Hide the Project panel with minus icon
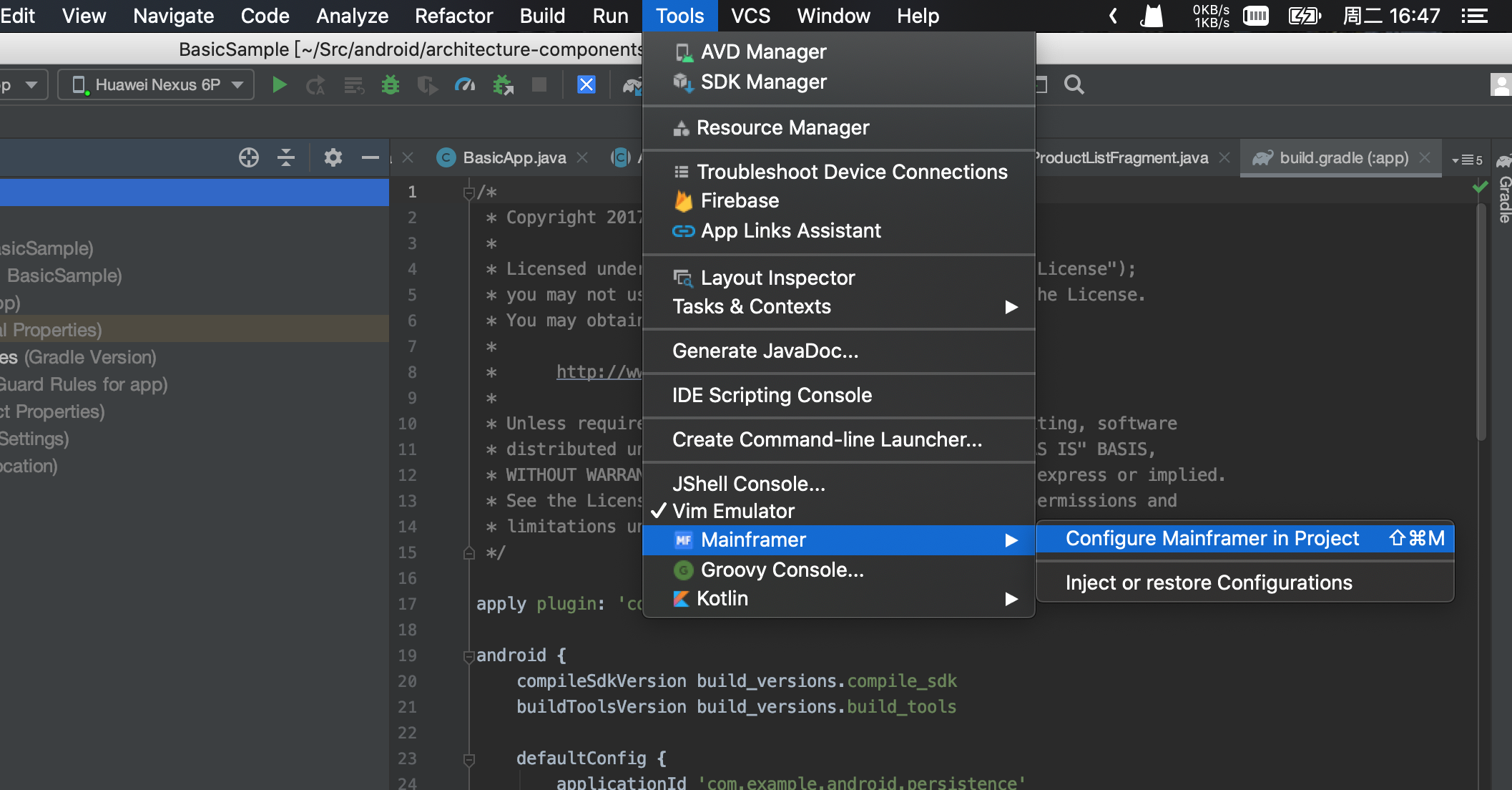This screenshot has height=790, width=1512. 370,157
